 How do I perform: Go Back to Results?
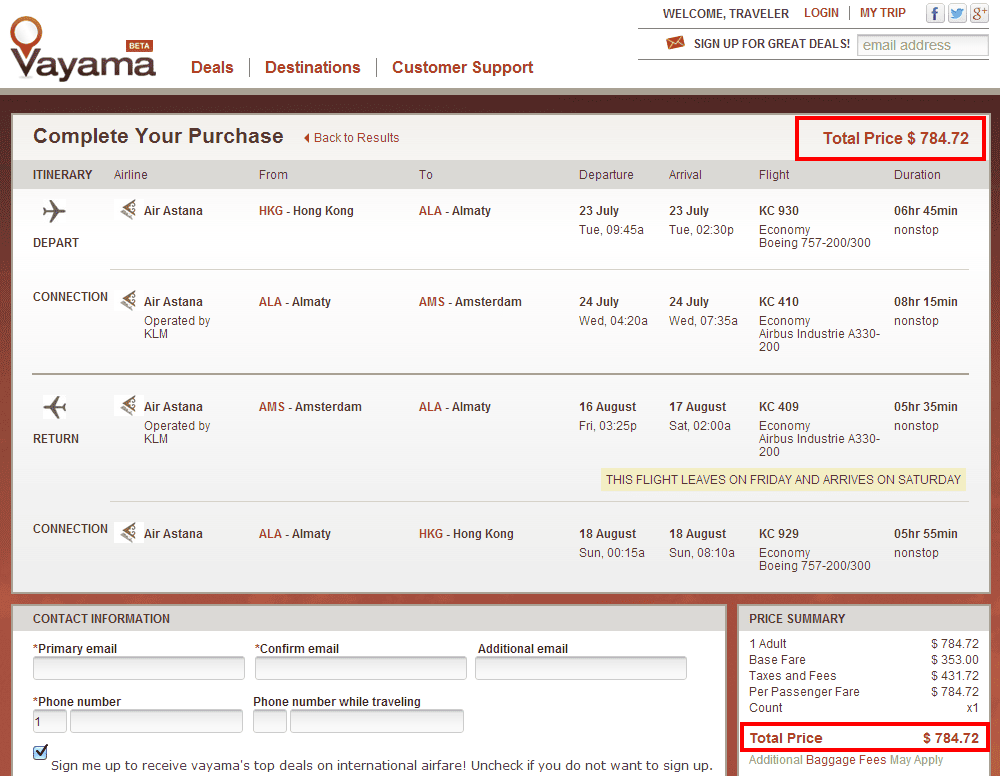point(355,138)
